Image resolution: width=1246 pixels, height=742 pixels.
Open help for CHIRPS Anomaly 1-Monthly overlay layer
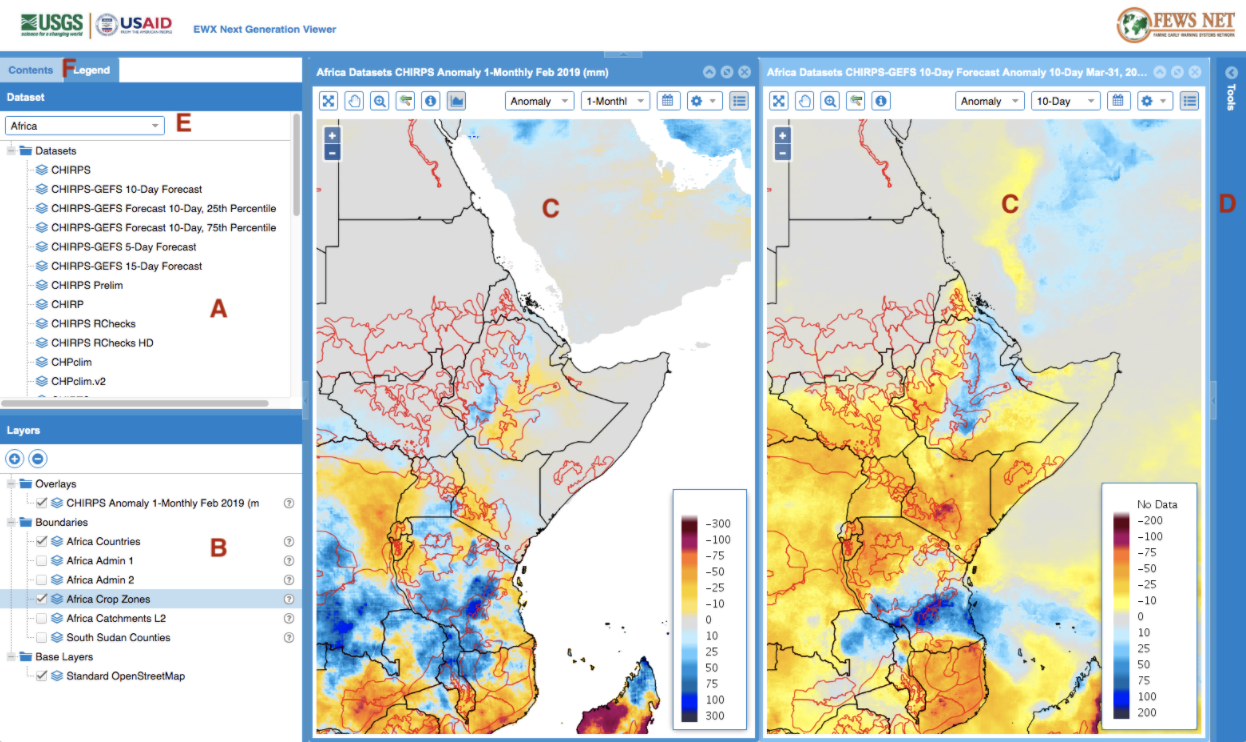[289, 503]
